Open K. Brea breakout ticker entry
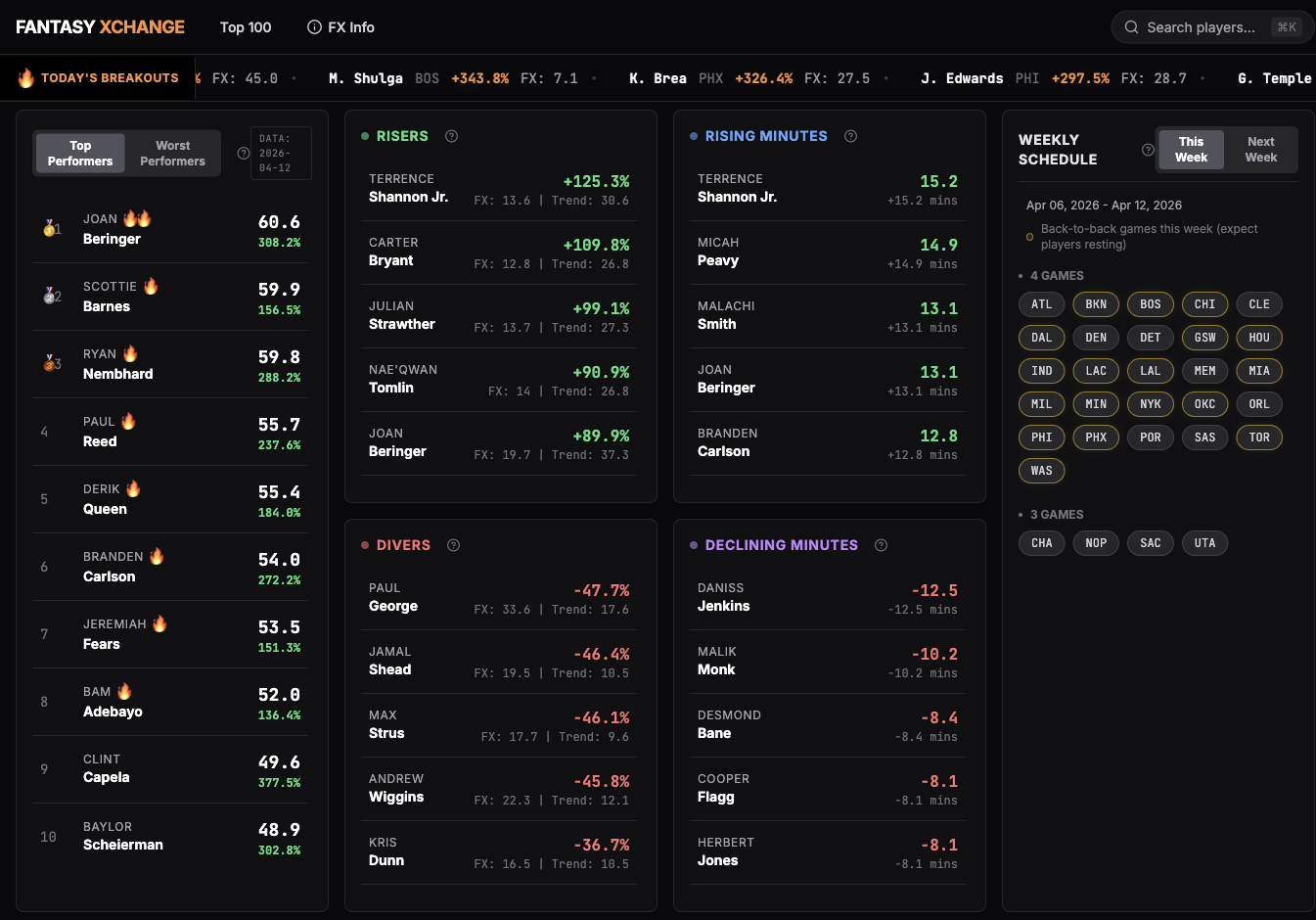Viewport: 1316px width, 920px height. pos(749,78)
